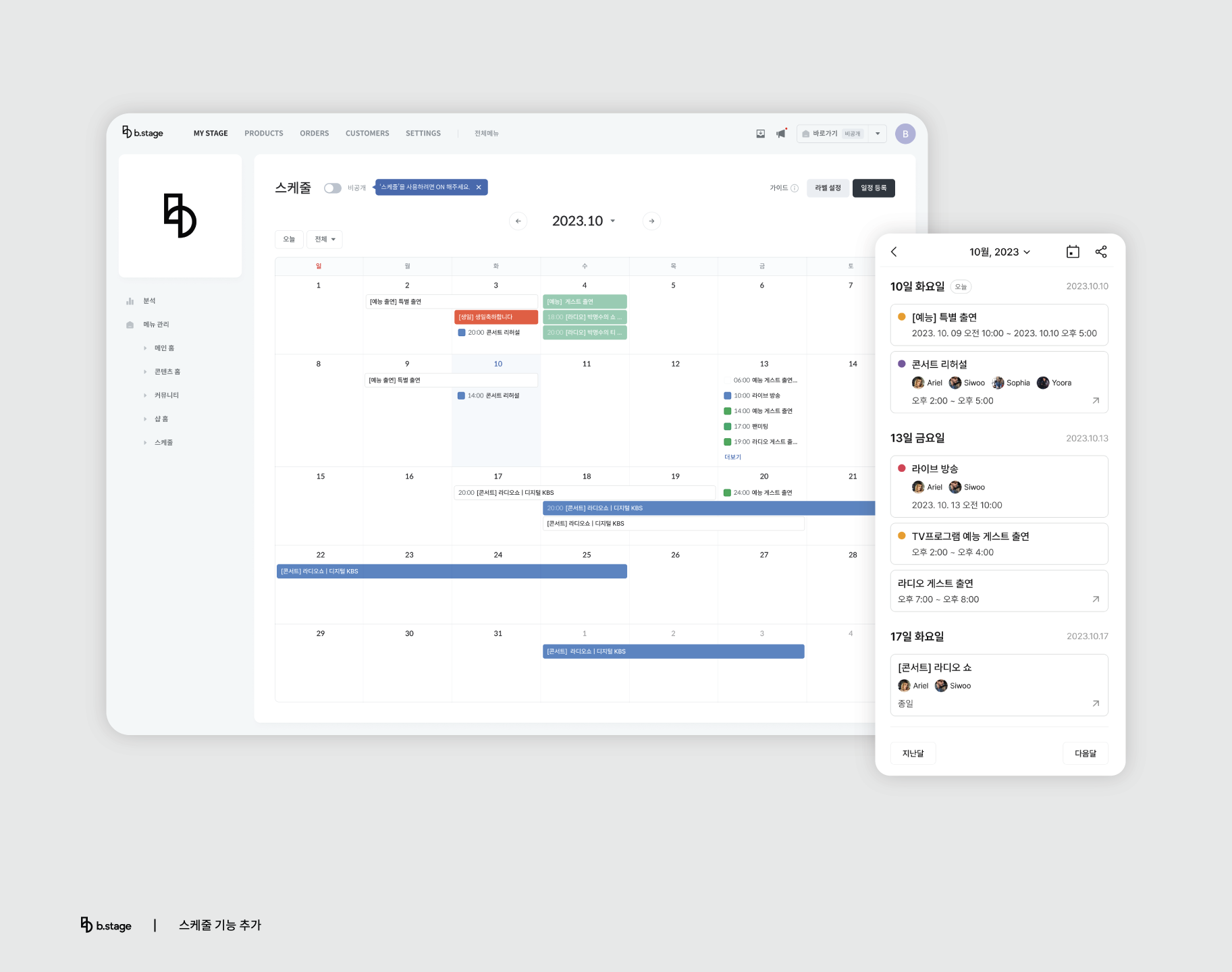Open 17:00 팬미팅 event
This screenshot has width=1232, height=972.
coord(746,427)
